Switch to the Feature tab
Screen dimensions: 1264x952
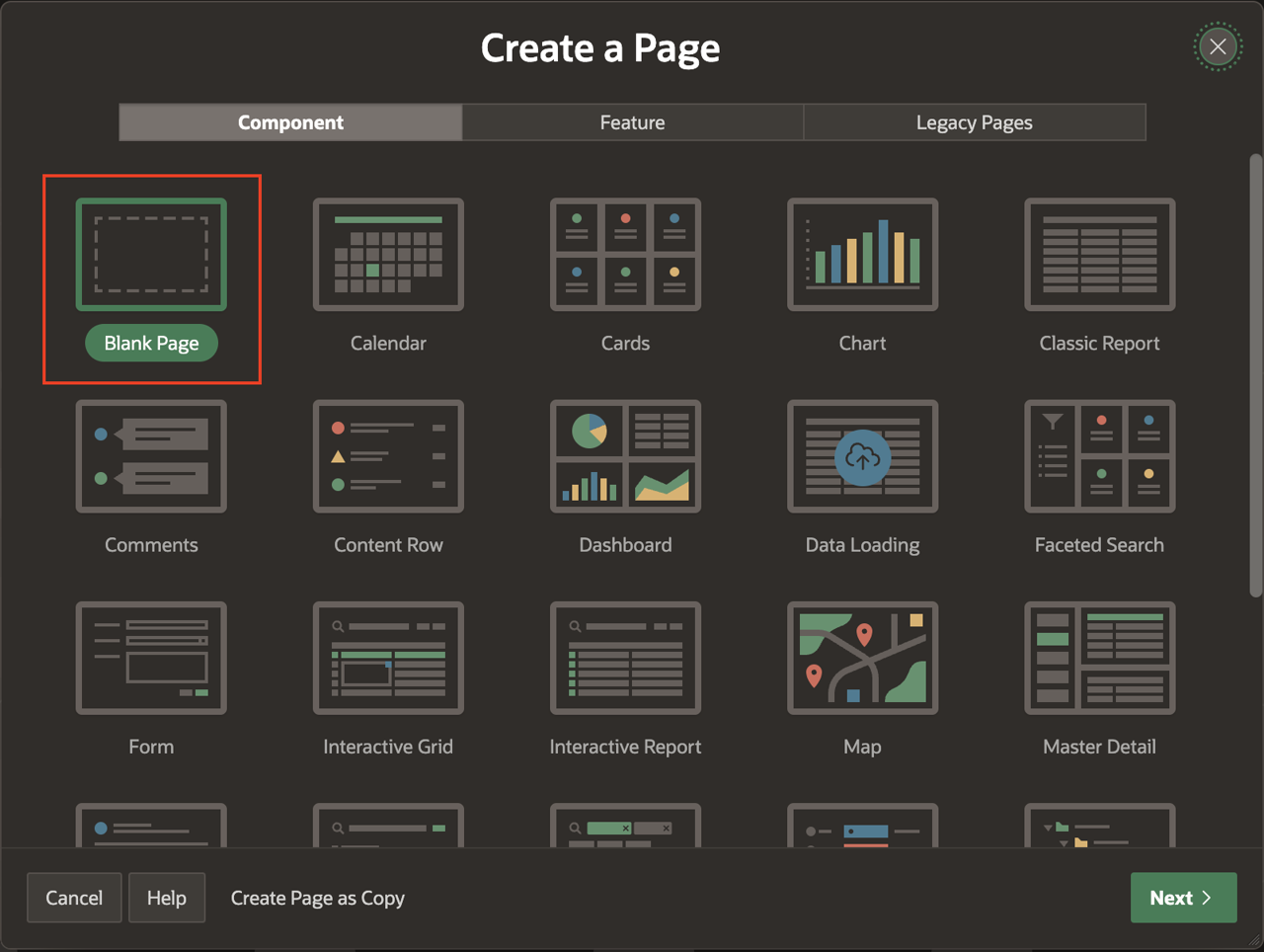[632, 122]
